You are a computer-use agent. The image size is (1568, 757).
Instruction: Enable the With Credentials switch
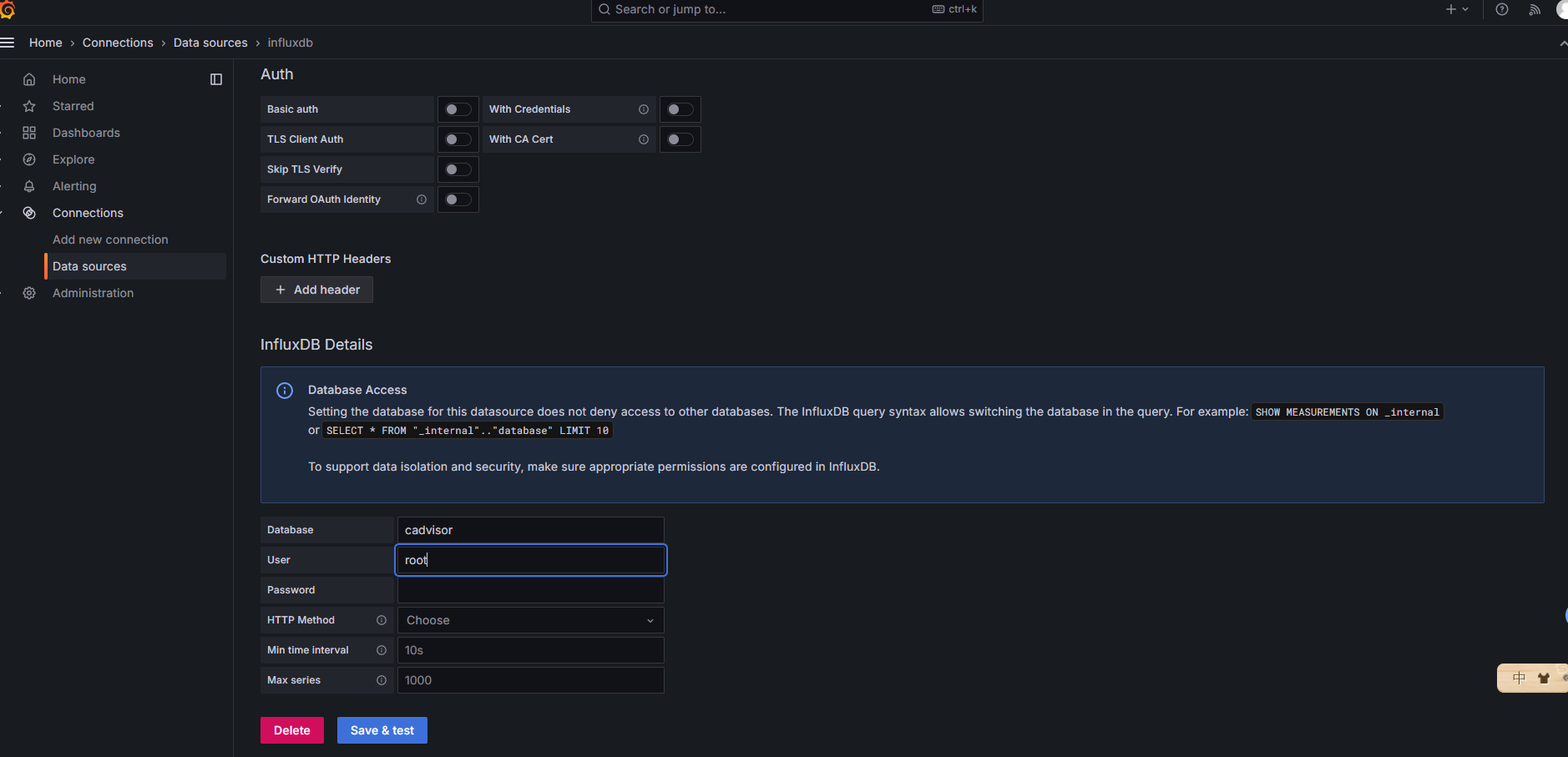(680, 109)
